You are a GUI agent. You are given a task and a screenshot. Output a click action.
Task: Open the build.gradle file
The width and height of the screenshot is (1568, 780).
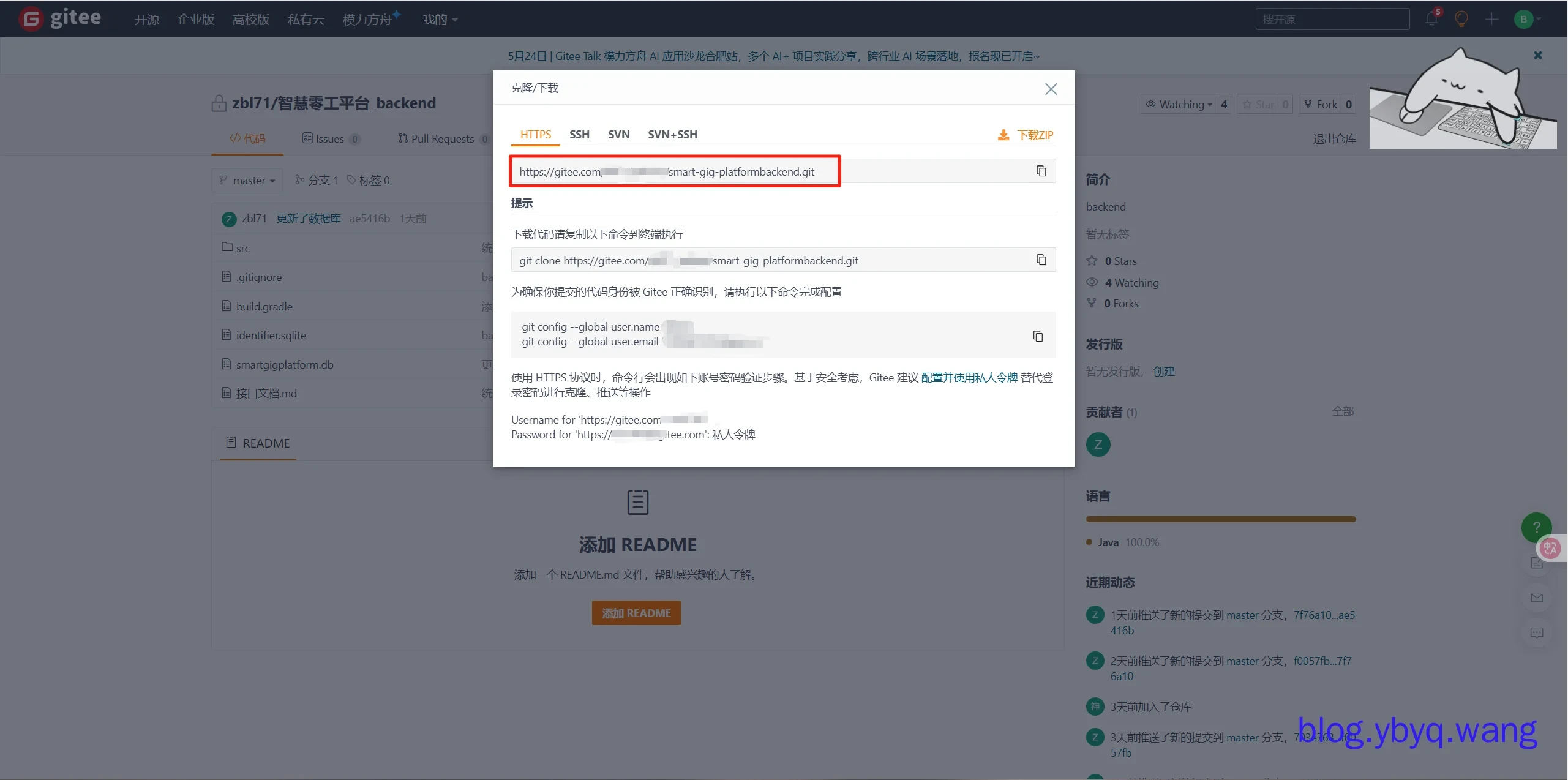point(264,306)
